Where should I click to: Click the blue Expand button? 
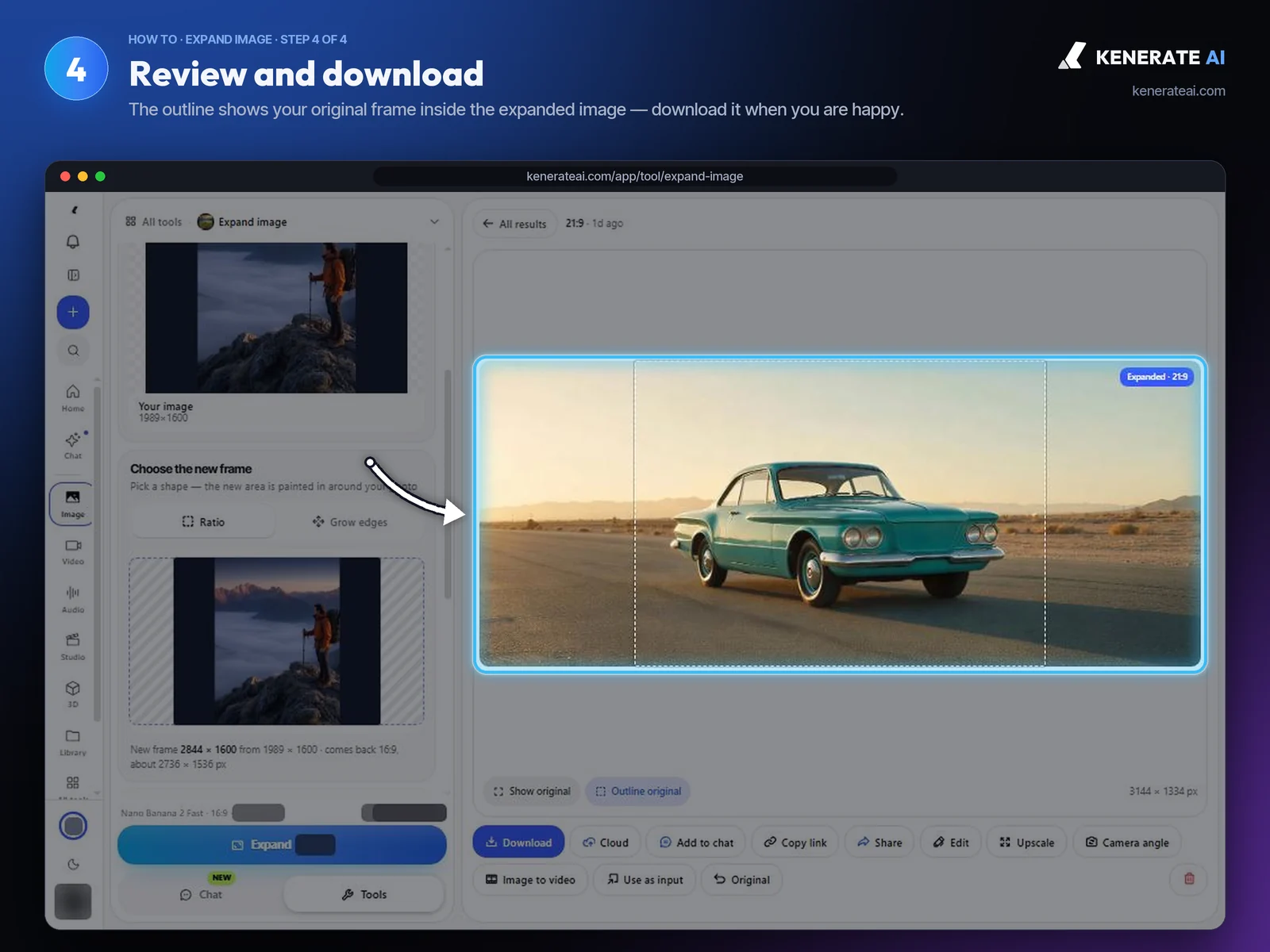[282, 845]
